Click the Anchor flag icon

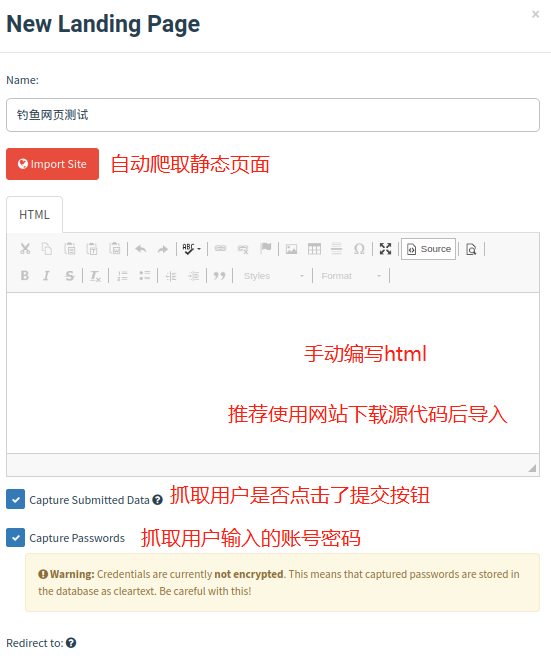pyautogui.click(x=266, y=248)
